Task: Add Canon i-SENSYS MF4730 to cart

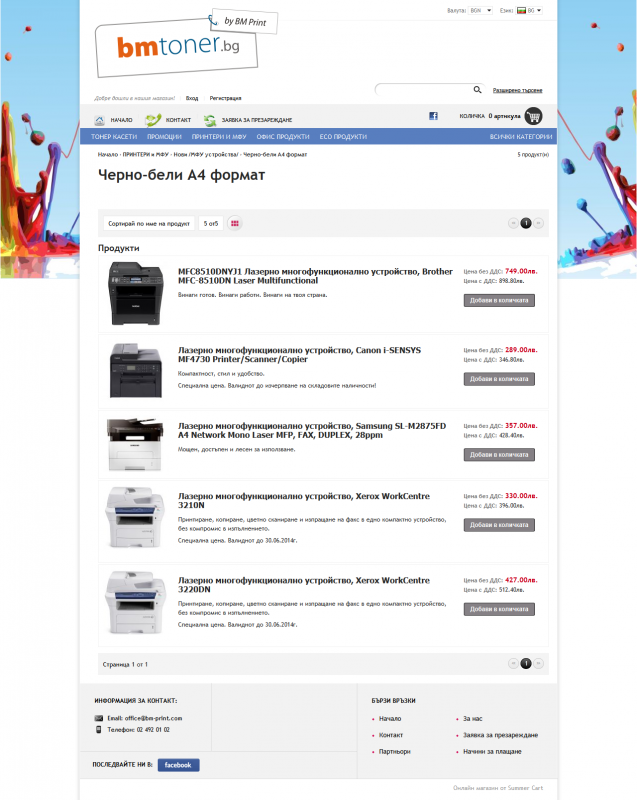Action: coord(499,379)
